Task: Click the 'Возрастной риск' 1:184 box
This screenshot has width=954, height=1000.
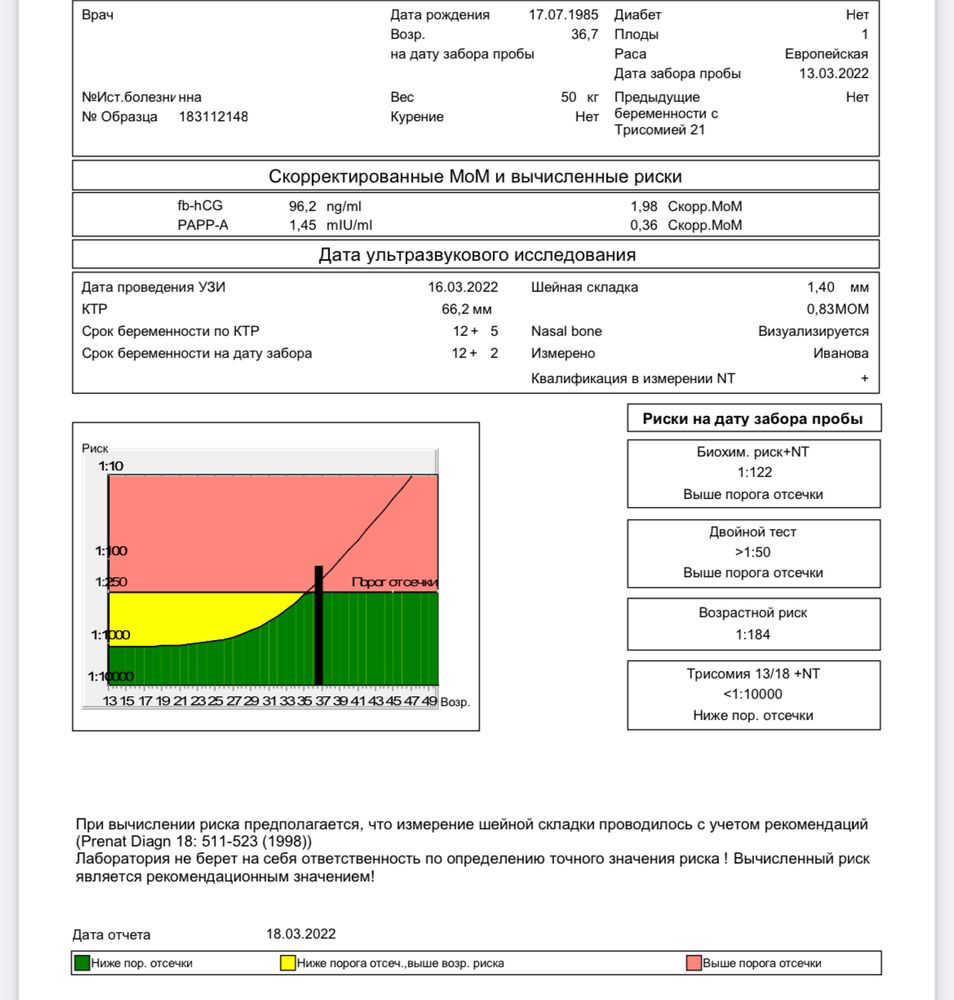Action: (x=753, y=624)
